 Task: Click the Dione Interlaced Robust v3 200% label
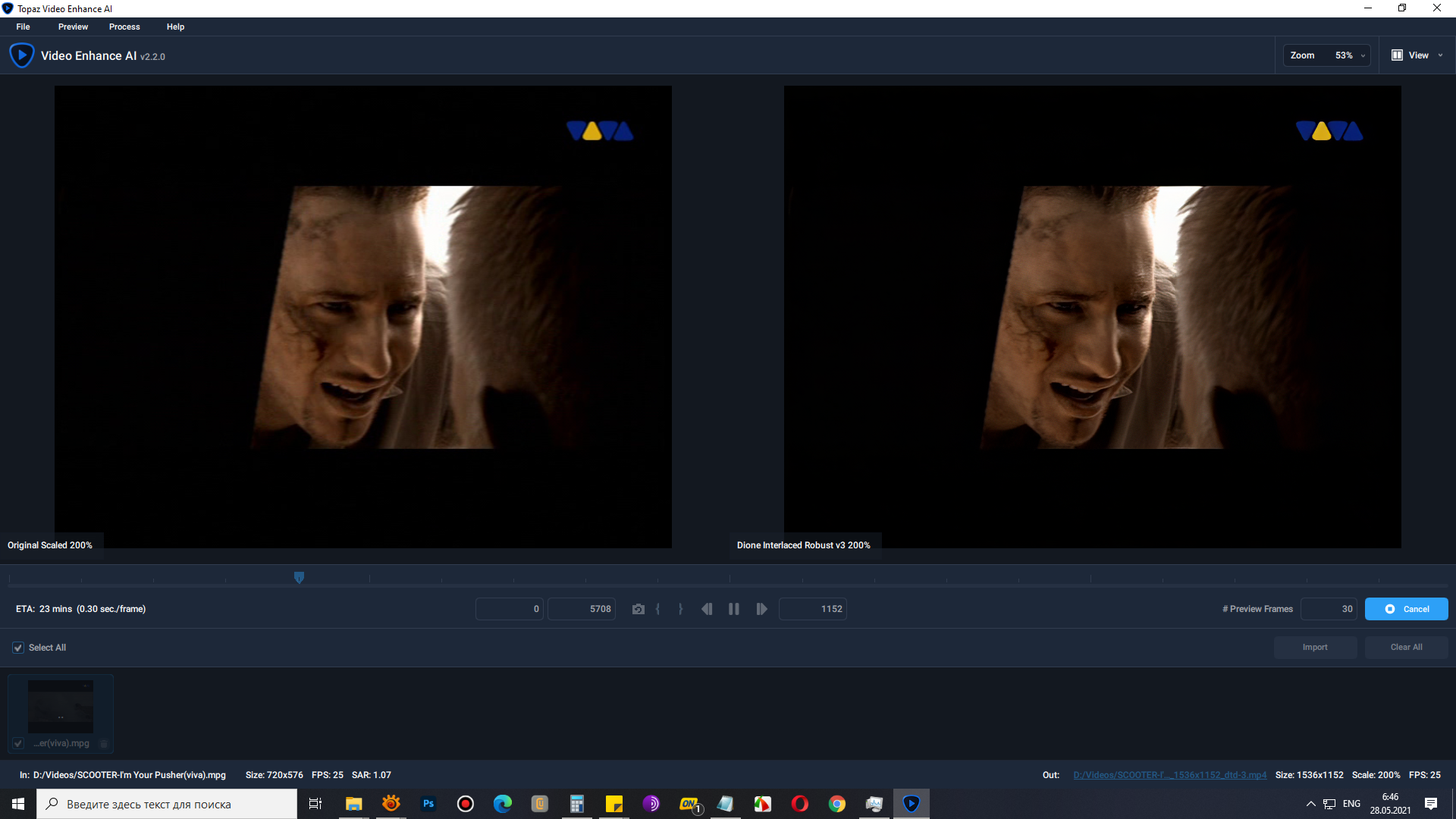point(804,545)
